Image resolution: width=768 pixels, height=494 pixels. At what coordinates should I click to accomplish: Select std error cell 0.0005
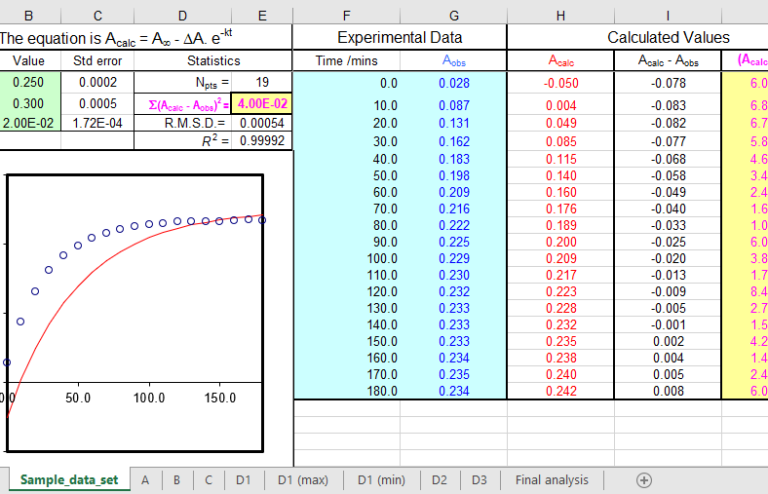[97, 104]
